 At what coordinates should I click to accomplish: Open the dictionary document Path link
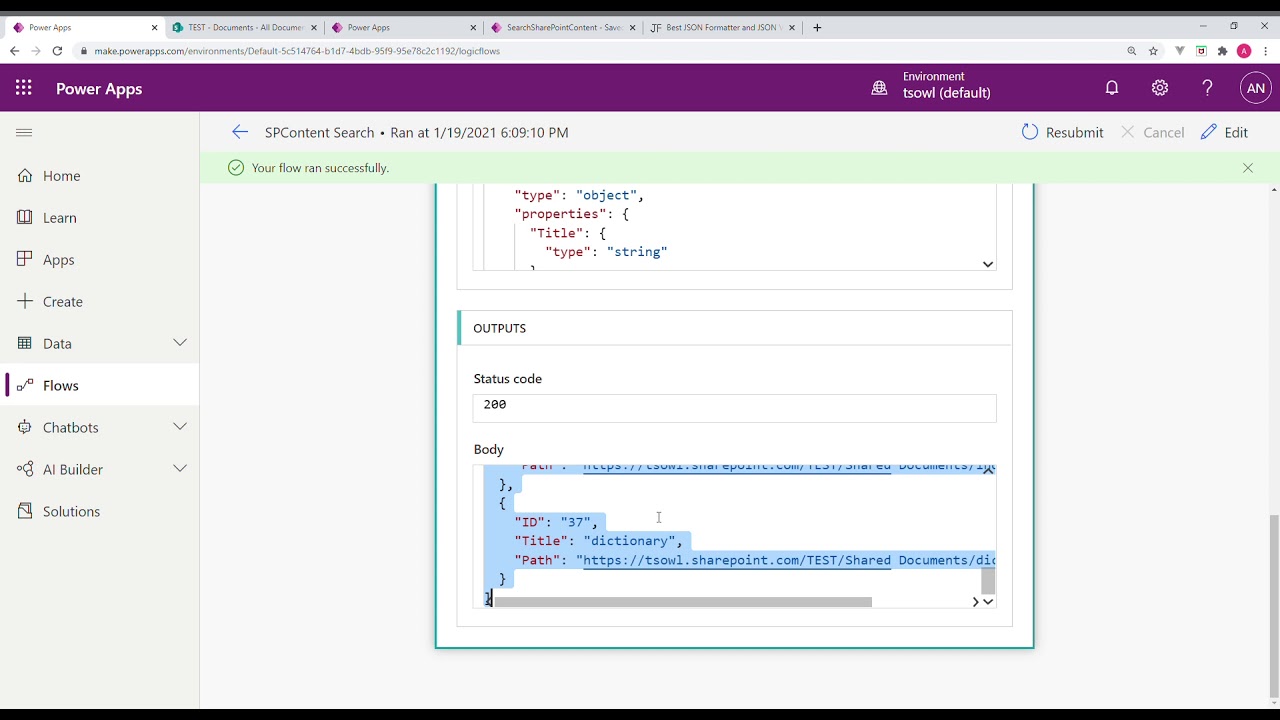coord(789,560)
